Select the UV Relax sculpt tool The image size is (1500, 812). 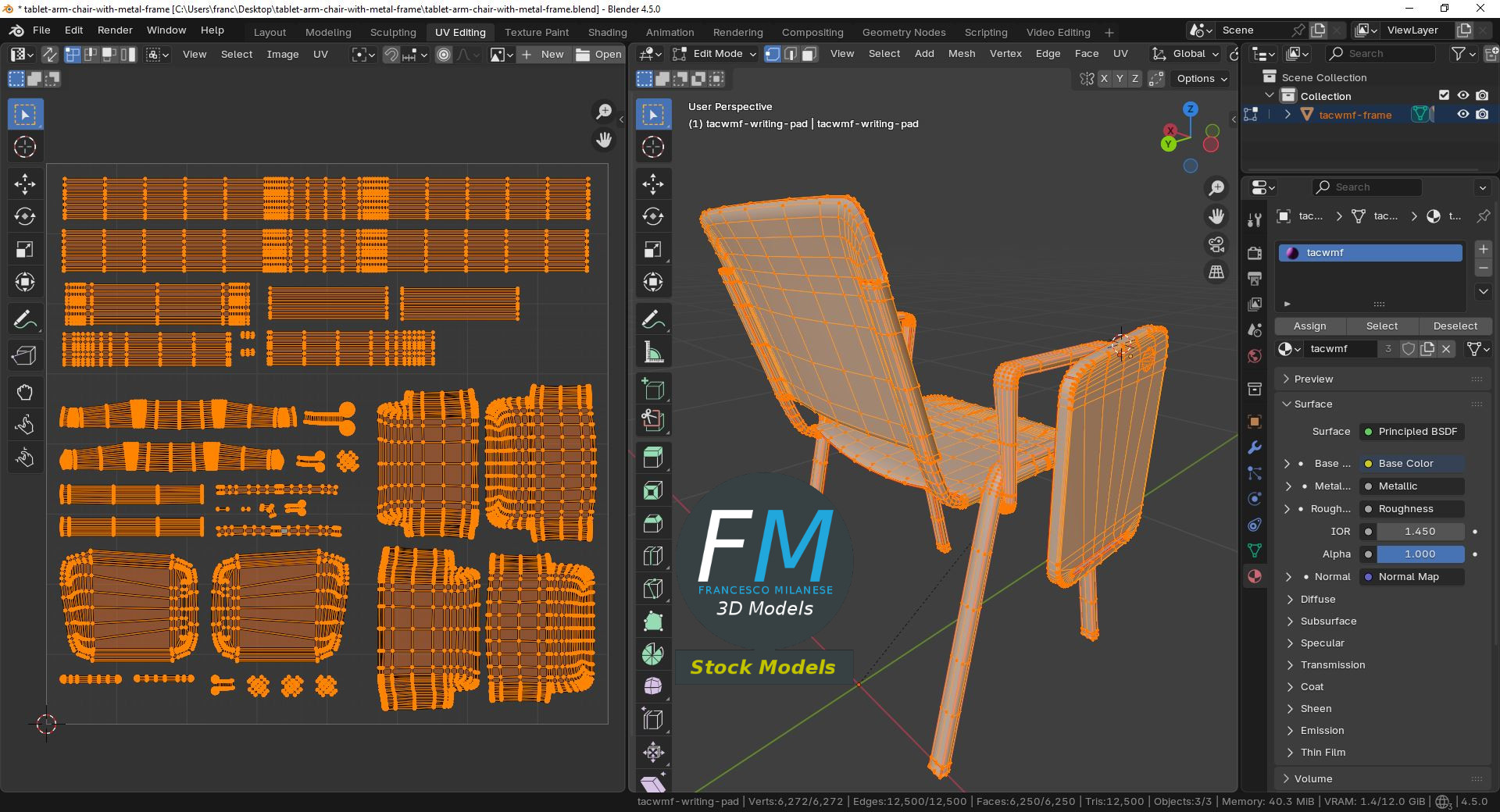[x=25, y=424]
